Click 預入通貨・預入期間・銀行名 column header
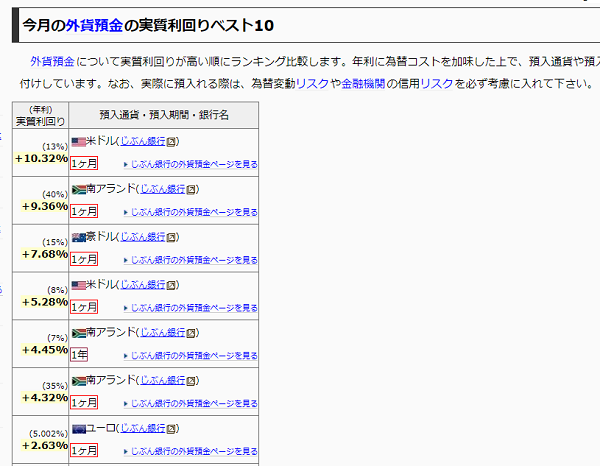The height and width of the screenshot is (466, 600). click(x=164, y=115)
